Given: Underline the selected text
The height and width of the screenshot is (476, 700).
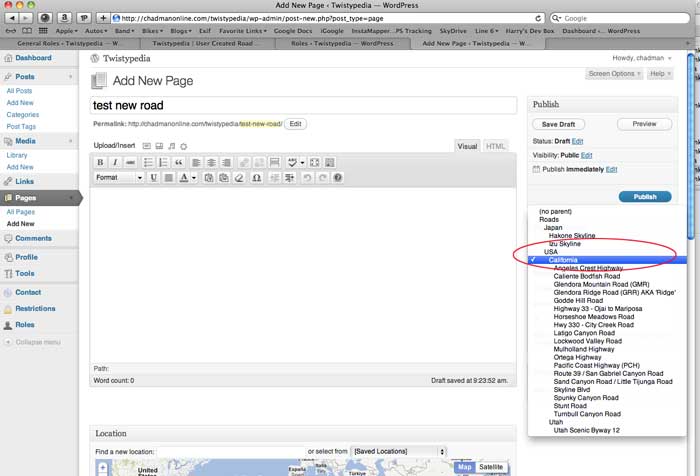Looking at the screenshot, I should coord(154,178).
